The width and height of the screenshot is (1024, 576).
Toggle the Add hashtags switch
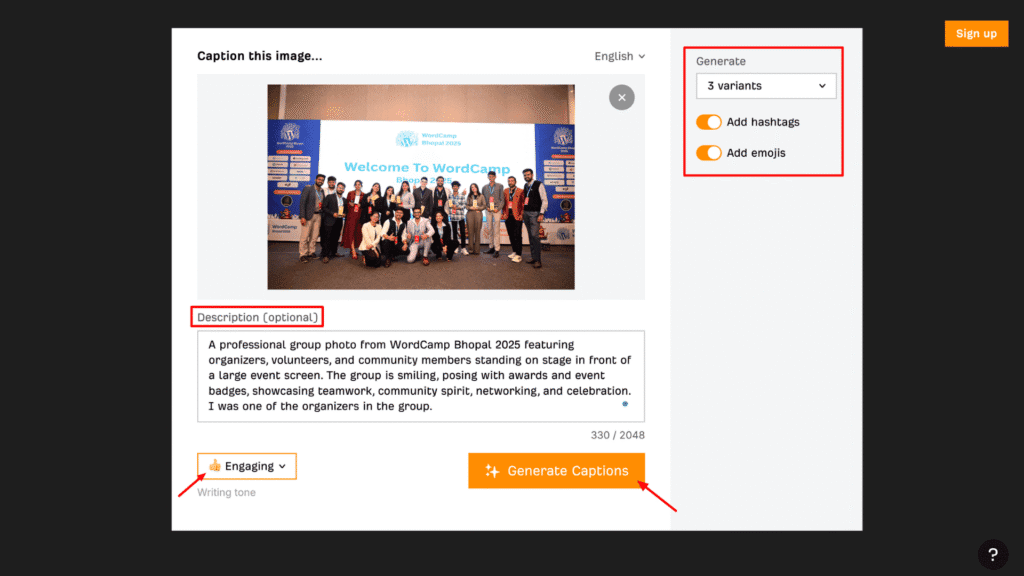(x=709, y=122)
